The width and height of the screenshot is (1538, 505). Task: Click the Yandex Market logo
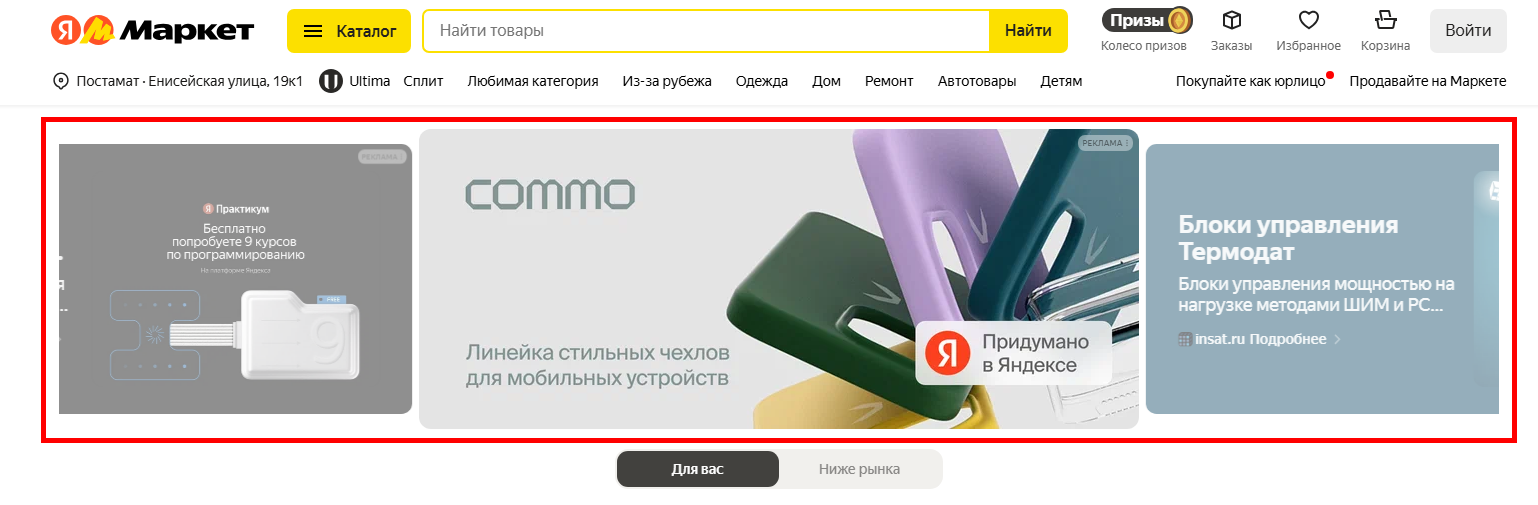pos(152,31)
